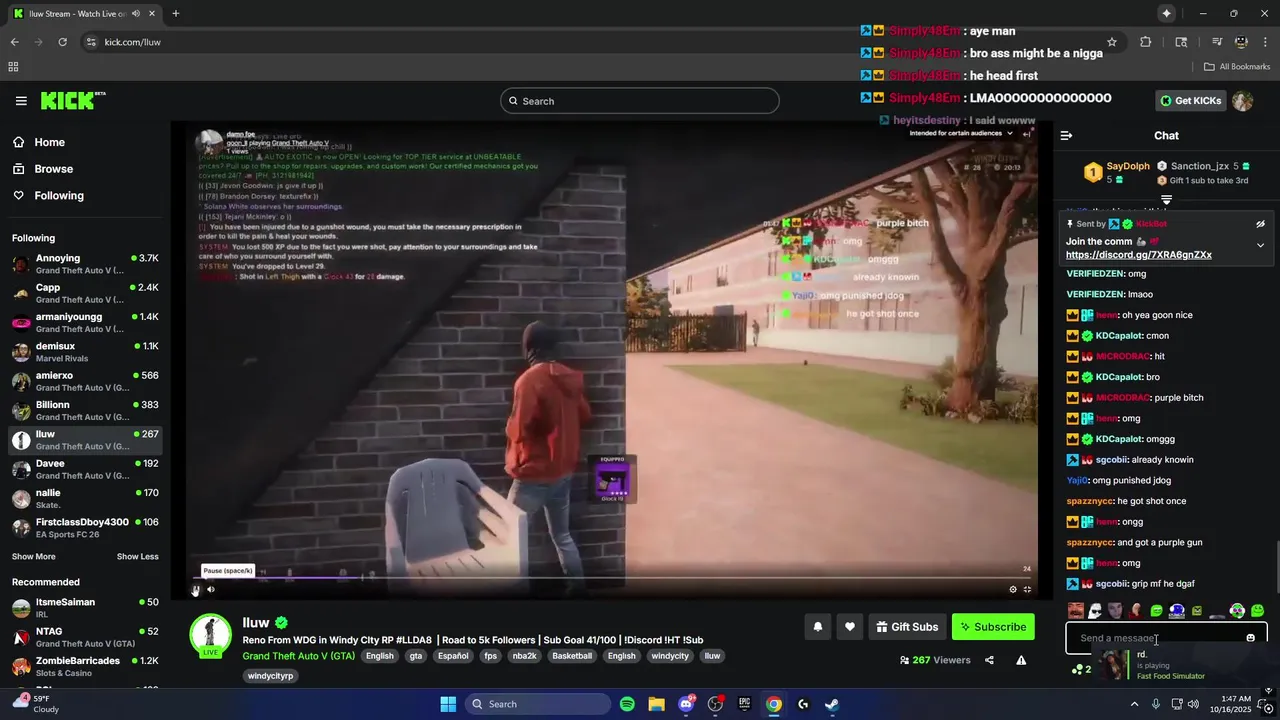
Task: Show hidden tray icons chevron
Action: 1134,704
